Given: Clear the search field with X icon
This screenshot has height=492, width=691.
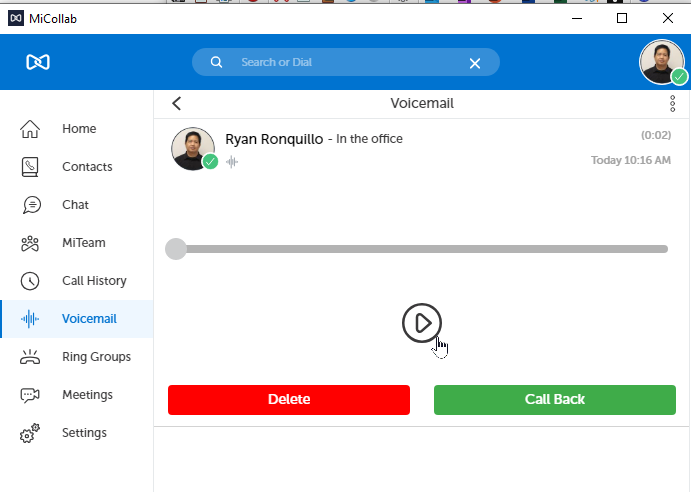Looking at the screenshot, I should [475, 63].
